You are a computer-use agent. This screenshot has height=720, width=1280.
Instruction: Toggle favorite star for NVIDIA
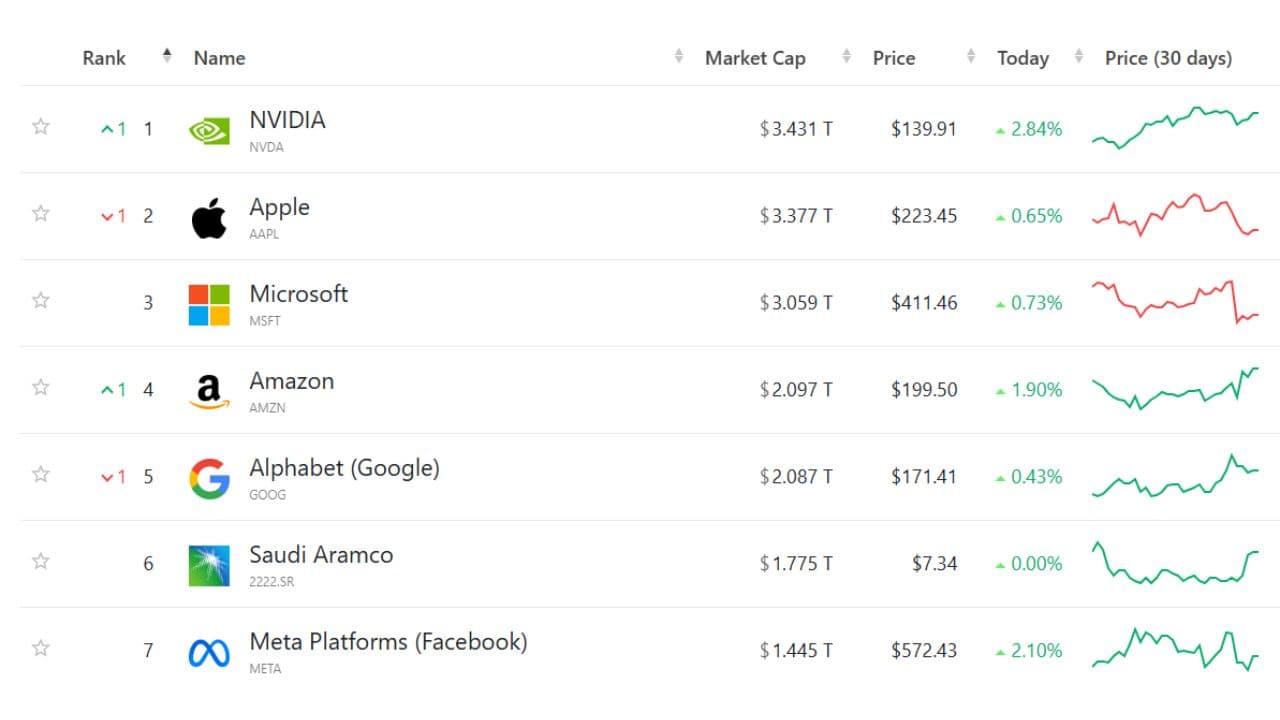pyautogui.click(x=41, y=127)
